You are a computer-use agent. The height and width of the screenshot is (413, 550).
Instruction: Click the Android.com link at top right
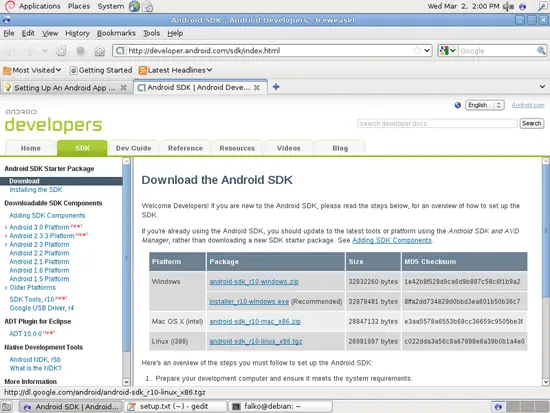pyautogui.click(x=528, y=105)
